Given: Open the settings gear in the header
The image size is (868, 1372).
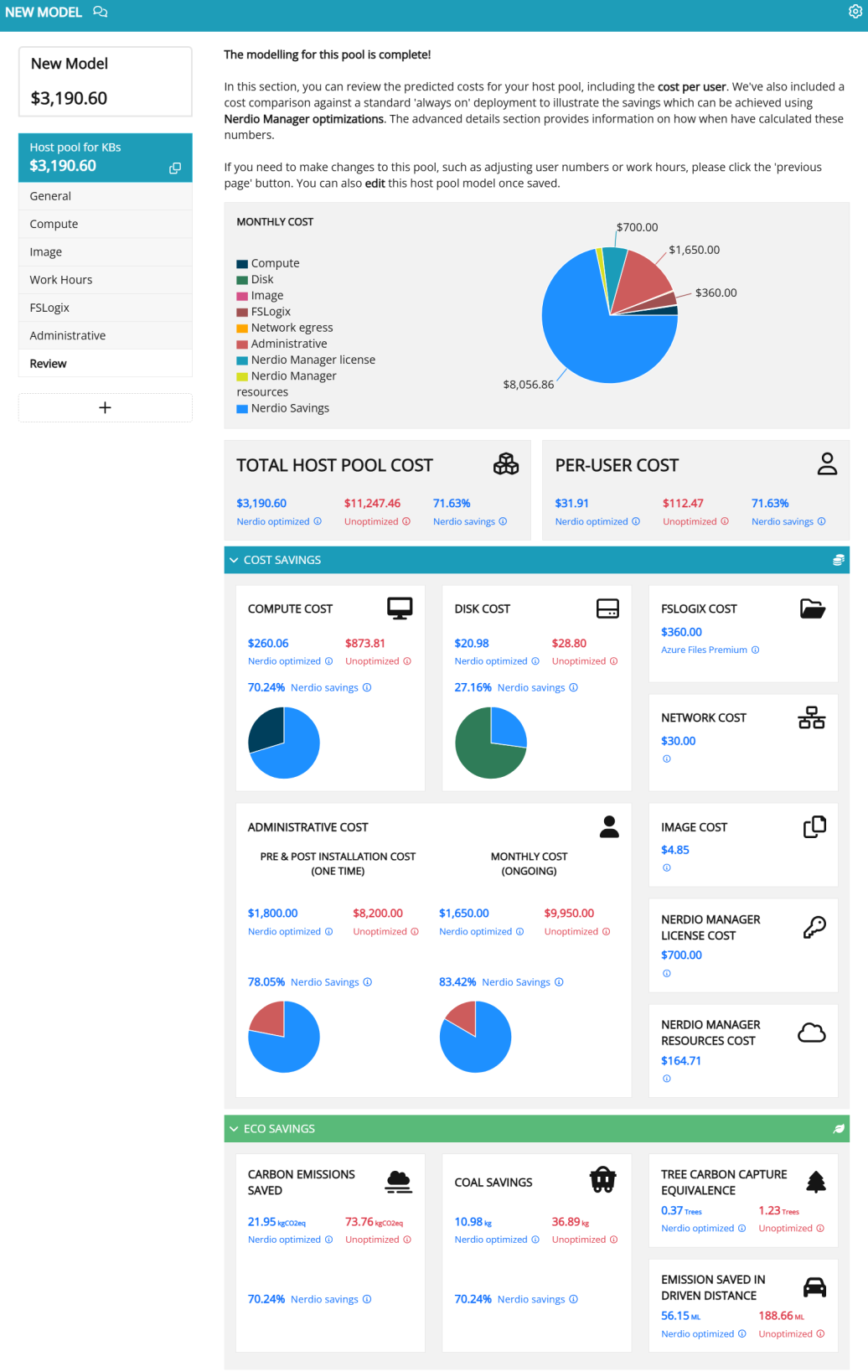Looking at the screenshot, I should [x=855, y=12].
